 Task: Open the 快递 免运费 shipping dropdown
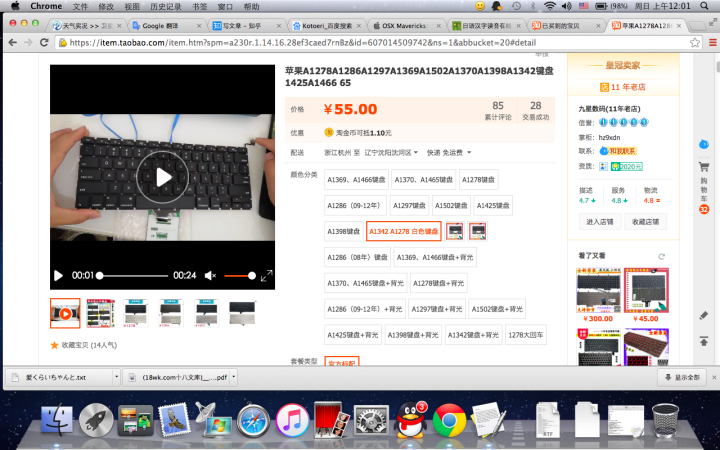point(449,152)
